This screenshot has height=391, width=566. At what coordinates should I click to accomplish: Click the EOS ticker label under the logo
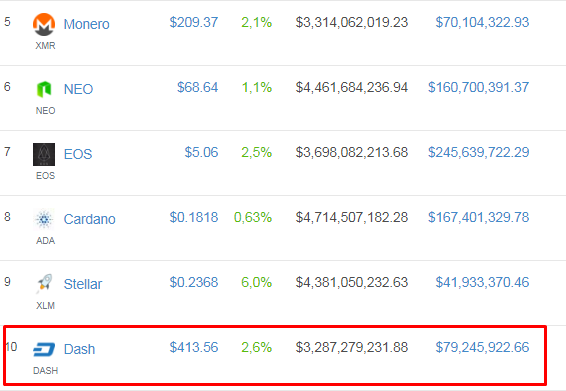pos(45,176)
